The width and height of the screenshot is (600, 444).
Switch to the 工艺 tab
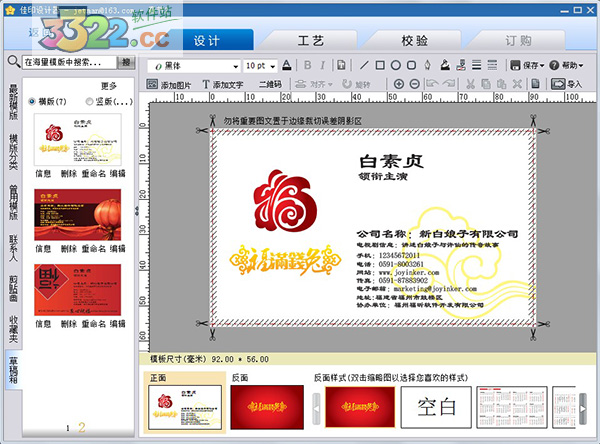point(311,41)
